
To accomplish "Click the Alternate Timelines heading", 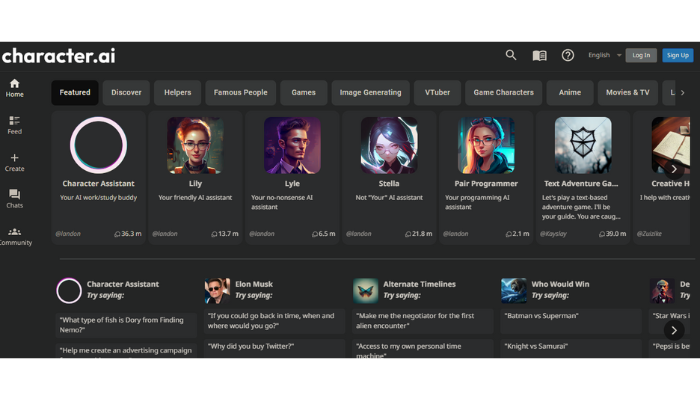I will [419, 284].
